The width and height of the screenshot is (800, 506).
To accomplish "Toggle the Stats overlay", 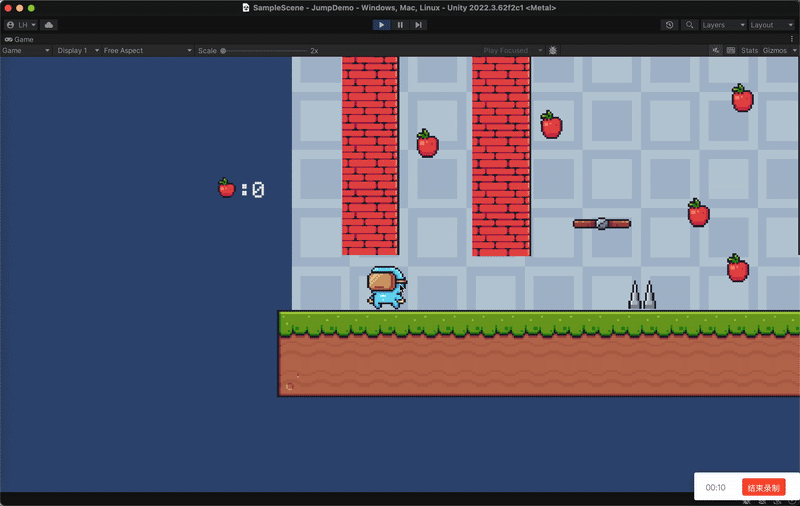I will click(x=749, y=50).
